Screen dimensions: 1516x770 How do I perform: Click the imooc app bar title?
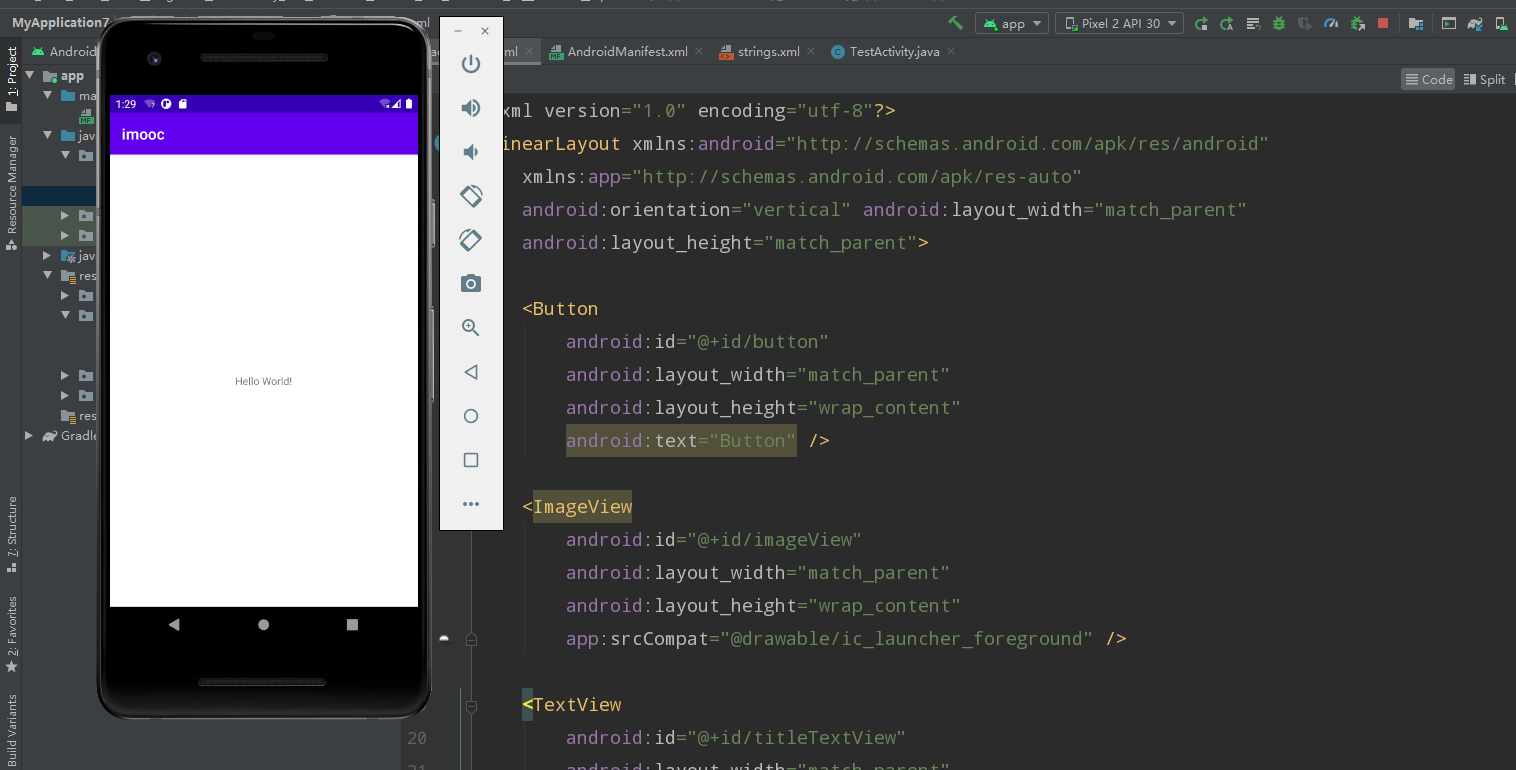(x=143, y=134)
